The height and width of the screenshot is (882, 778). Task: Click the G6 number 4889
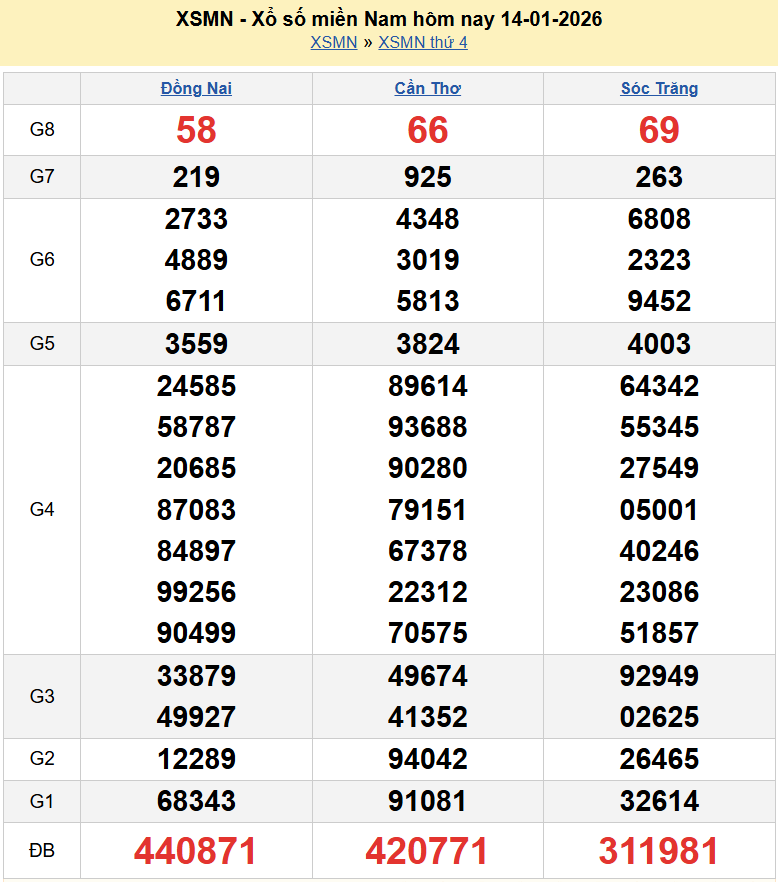tap(196, 260)
